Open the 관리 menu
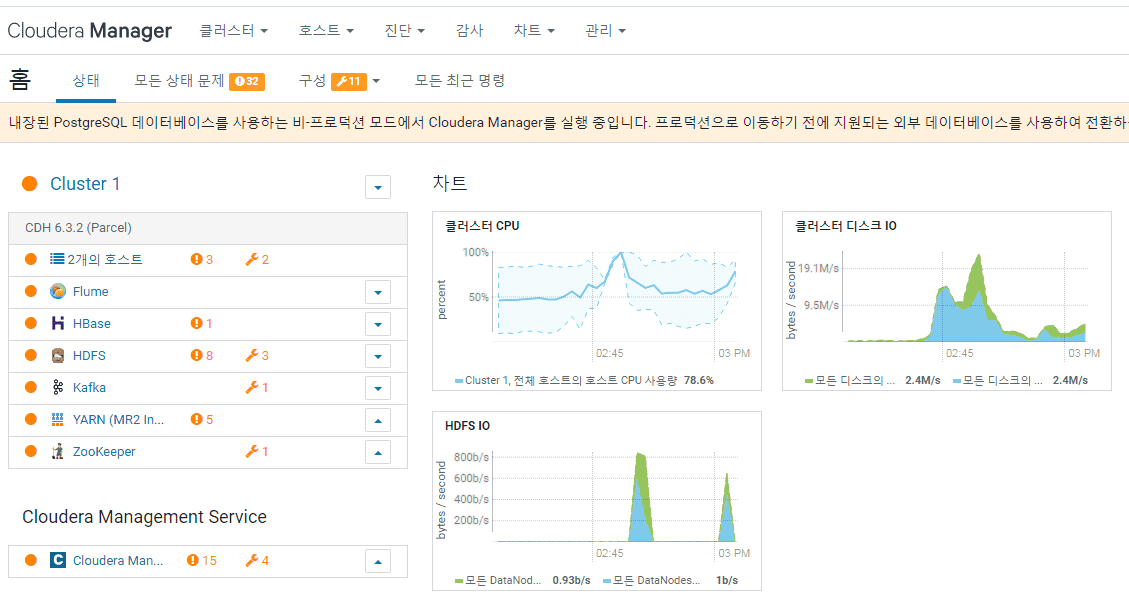This screenshot has width=1129, height=596. 606,30
